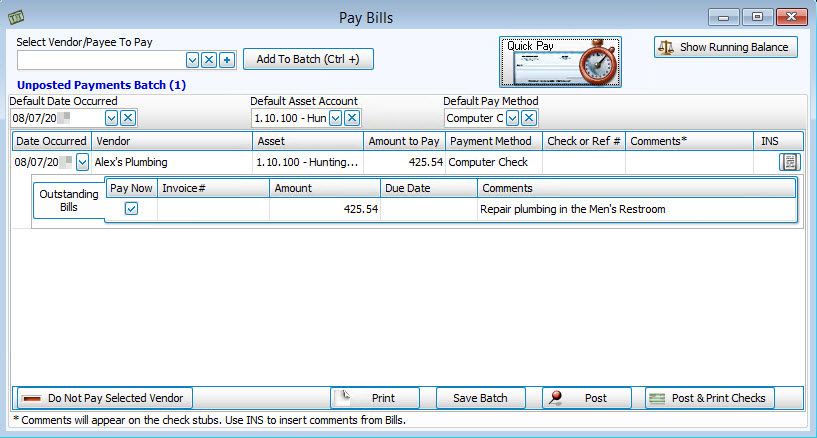Click the INS insert comments icon
This screenshot has height=438, width=817.
click(x=788, y=162)
